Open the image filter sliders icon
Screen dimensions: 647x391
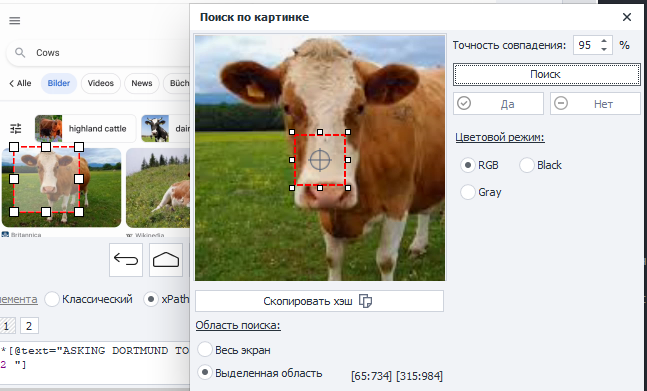tap(16, 129)
